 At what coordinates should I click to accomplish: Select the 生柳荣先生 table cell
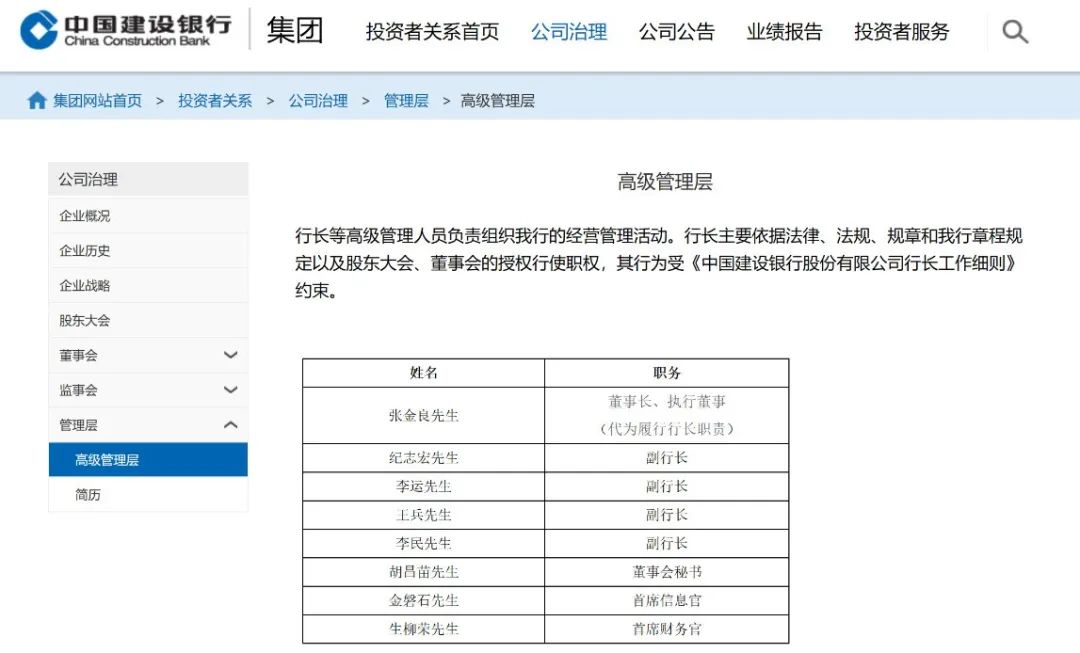click(x=424, y=629)
